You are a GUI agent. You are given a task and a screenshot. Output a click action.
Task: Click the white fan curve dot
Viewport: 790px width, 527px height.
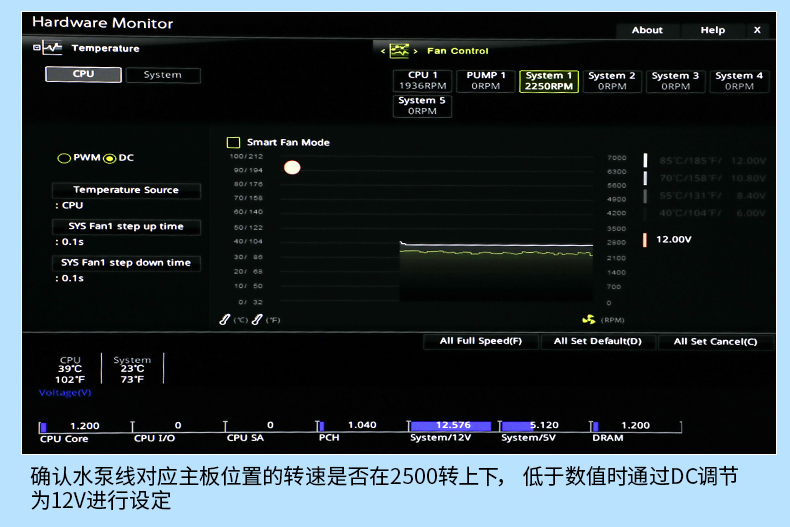coord(292,168)
